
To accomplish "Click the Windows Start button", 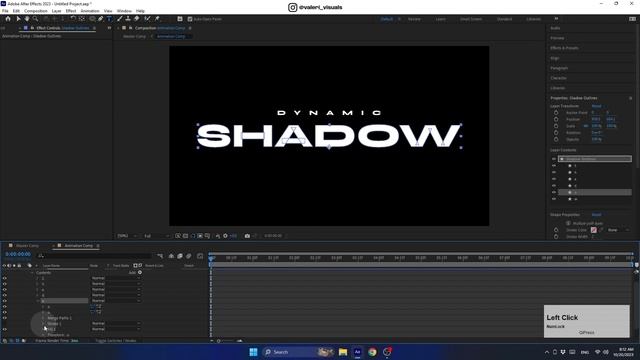I will click(253, 352).
